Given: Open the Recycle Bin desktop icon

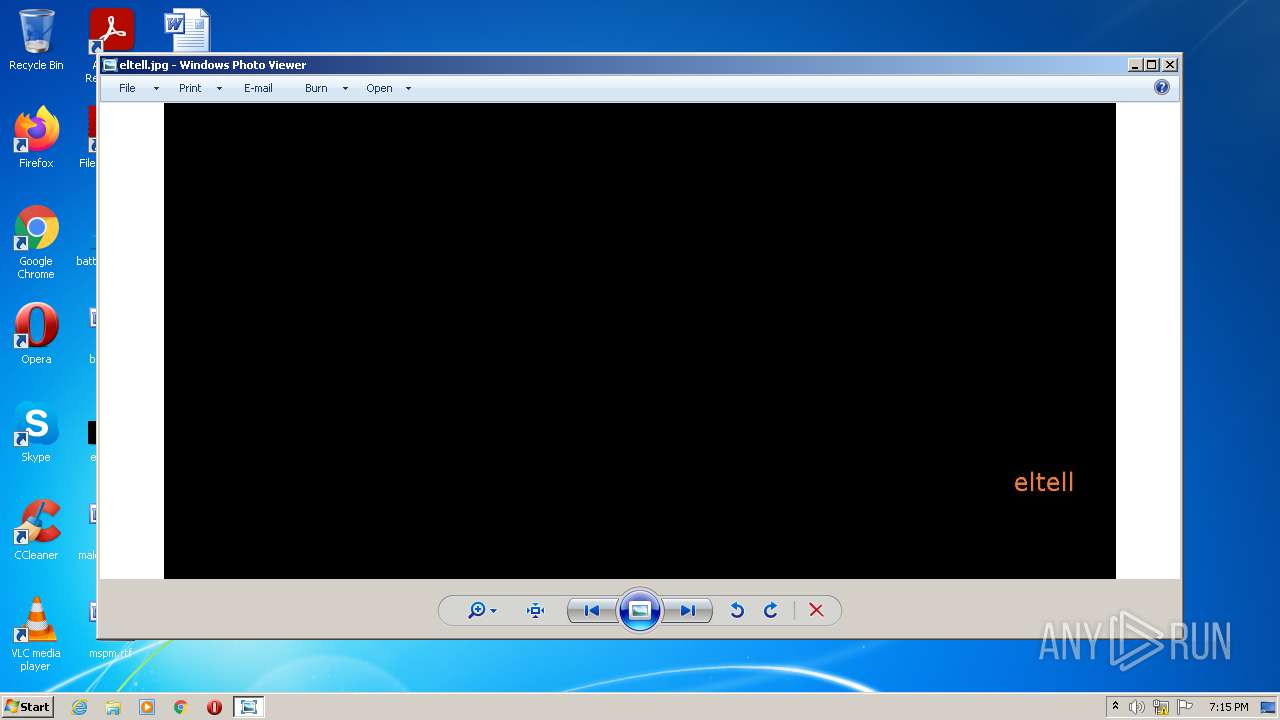Looking at the screenshot, I should click(36, 40).
